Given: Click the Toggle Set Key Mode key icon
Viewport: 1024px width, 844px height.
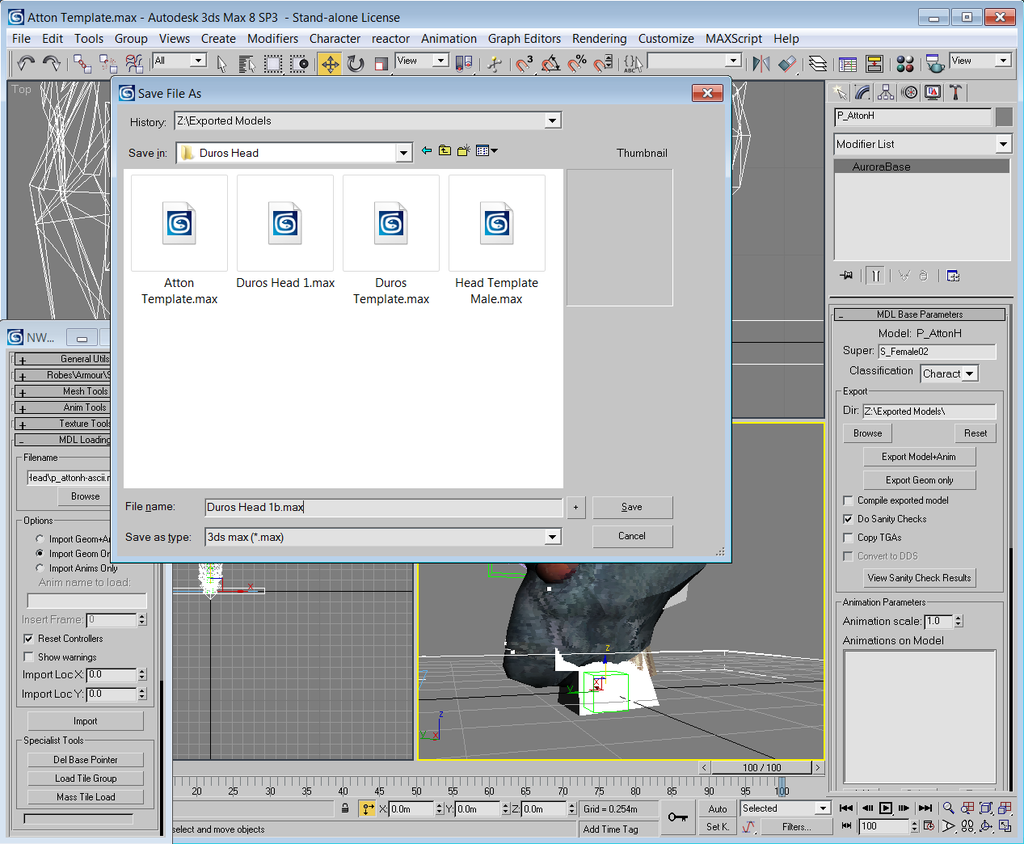Looking at the screenshot, I should pyautogui.click(x=678, y=817).
